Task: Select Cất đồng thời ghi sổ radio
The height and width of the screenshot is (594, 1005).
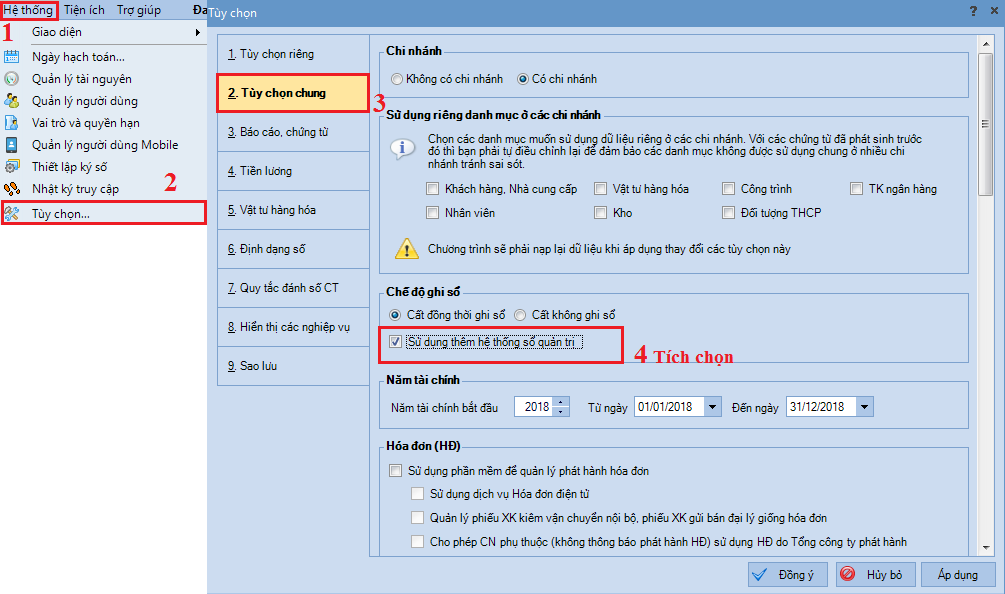Action: 395,315
